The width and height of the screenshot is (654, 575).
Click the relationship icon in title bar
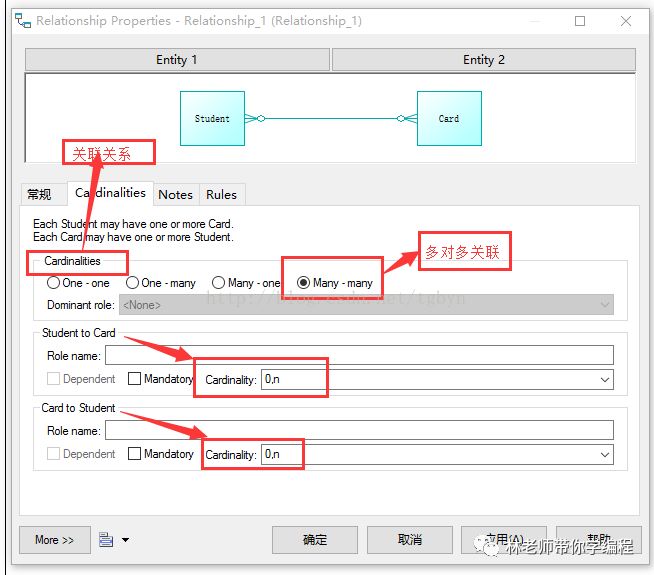[23, 20]
